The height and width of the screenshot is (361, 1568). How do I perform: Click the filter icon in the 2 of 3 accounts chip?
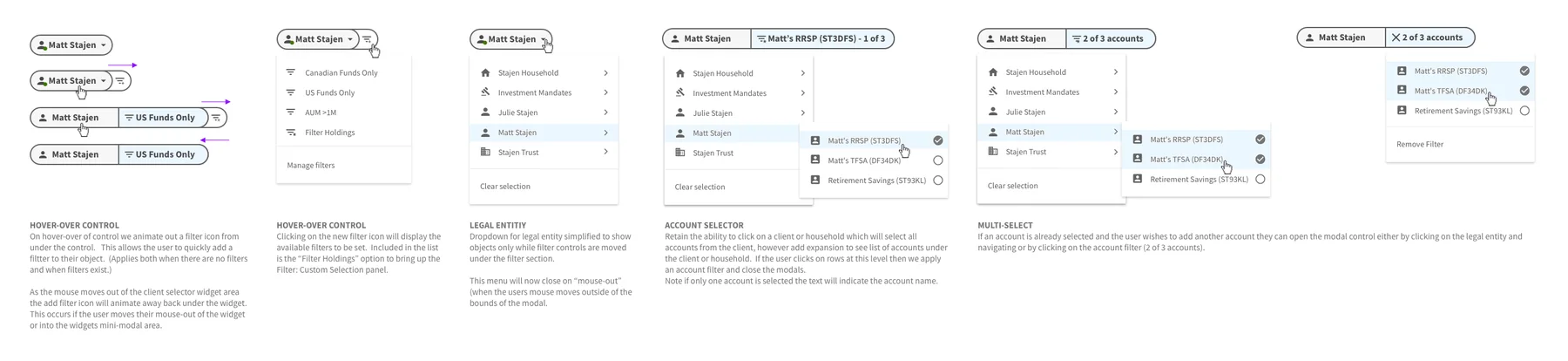coord(1076,38)
